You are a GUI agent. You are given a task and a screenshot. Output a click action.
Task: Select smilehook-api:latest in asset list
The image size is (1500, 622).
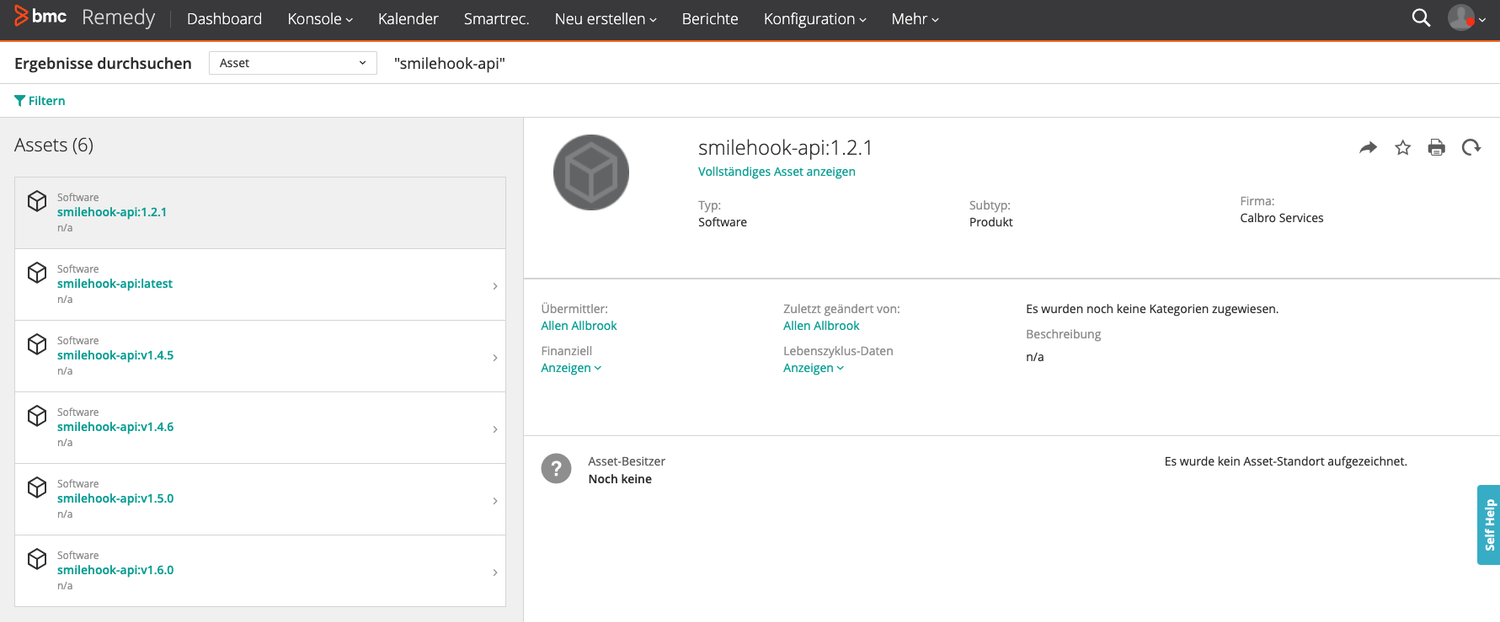(115, 284)
